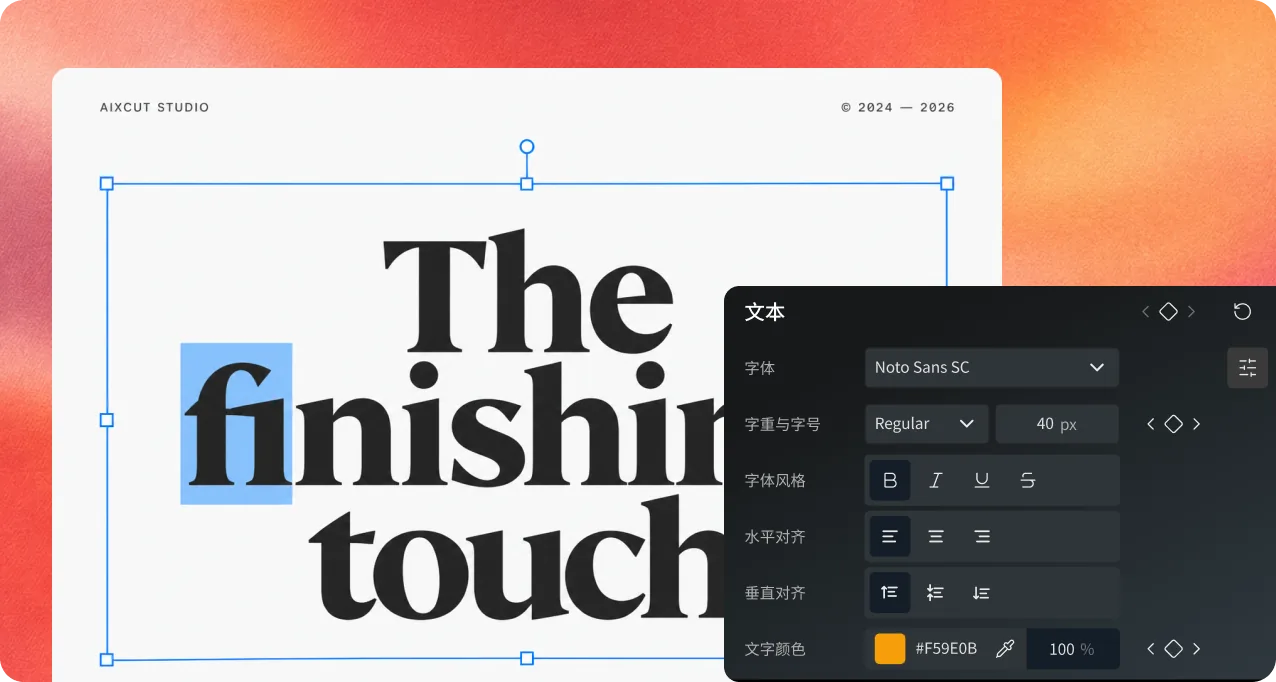Click the bottom-center resize handle
Screen dimensions: 1276x682
[527, 658]
